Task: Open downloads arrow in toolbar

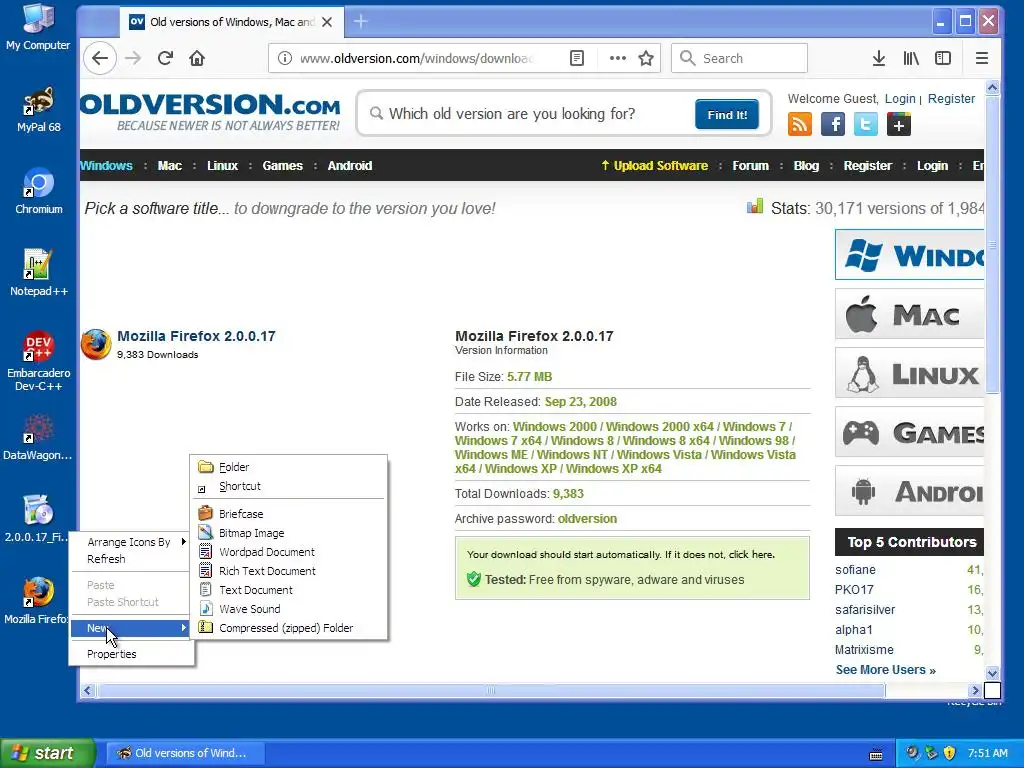Action: pos(879,58)
